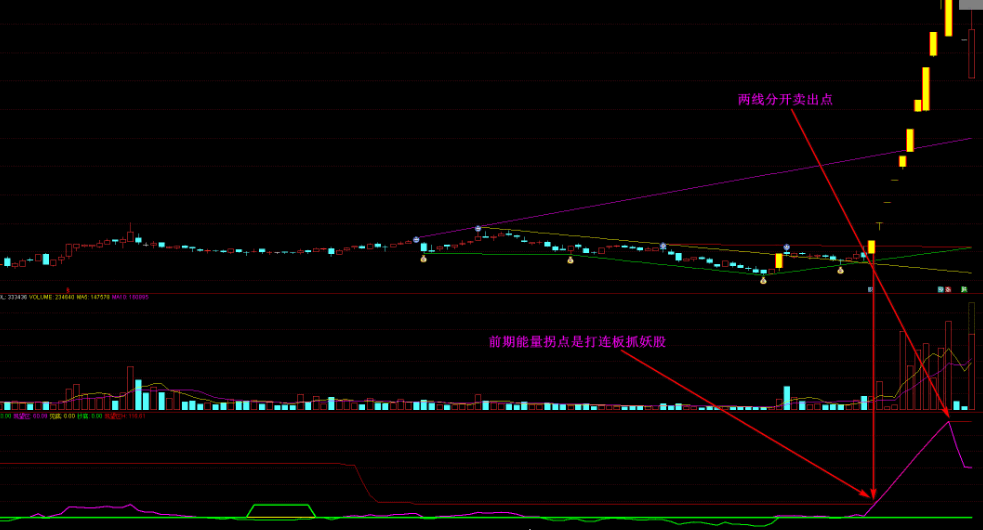Click the rightmost round blue info marker

pos(786,247)
